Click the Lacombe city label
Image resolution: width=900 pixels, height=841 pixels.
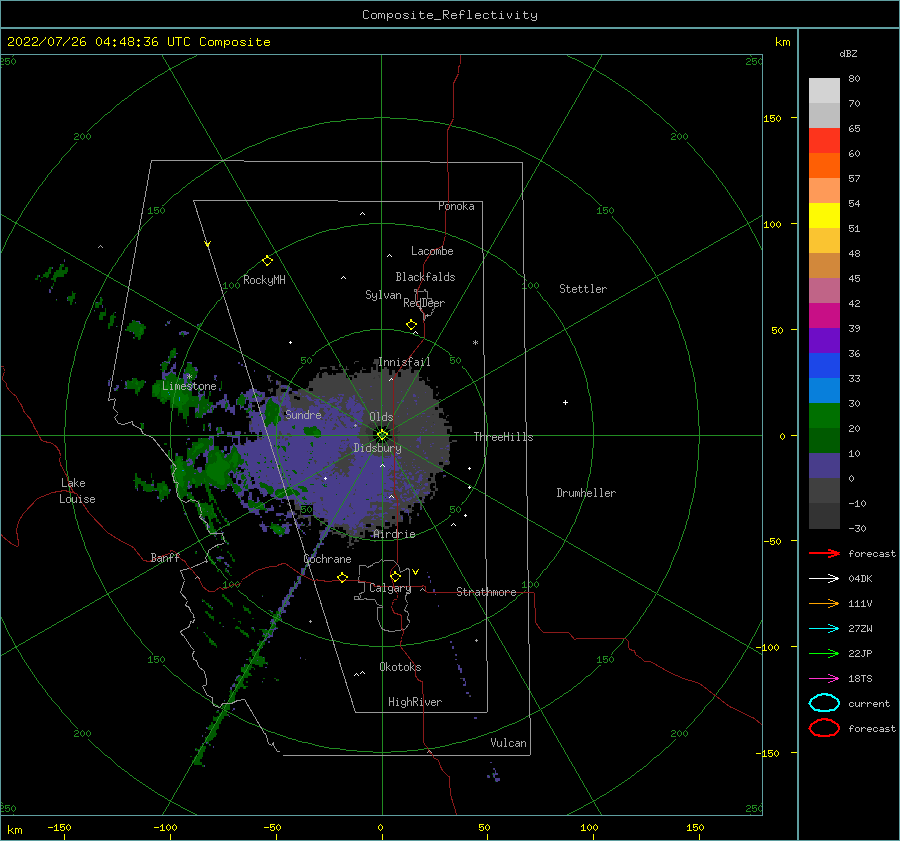pos(432,251)
